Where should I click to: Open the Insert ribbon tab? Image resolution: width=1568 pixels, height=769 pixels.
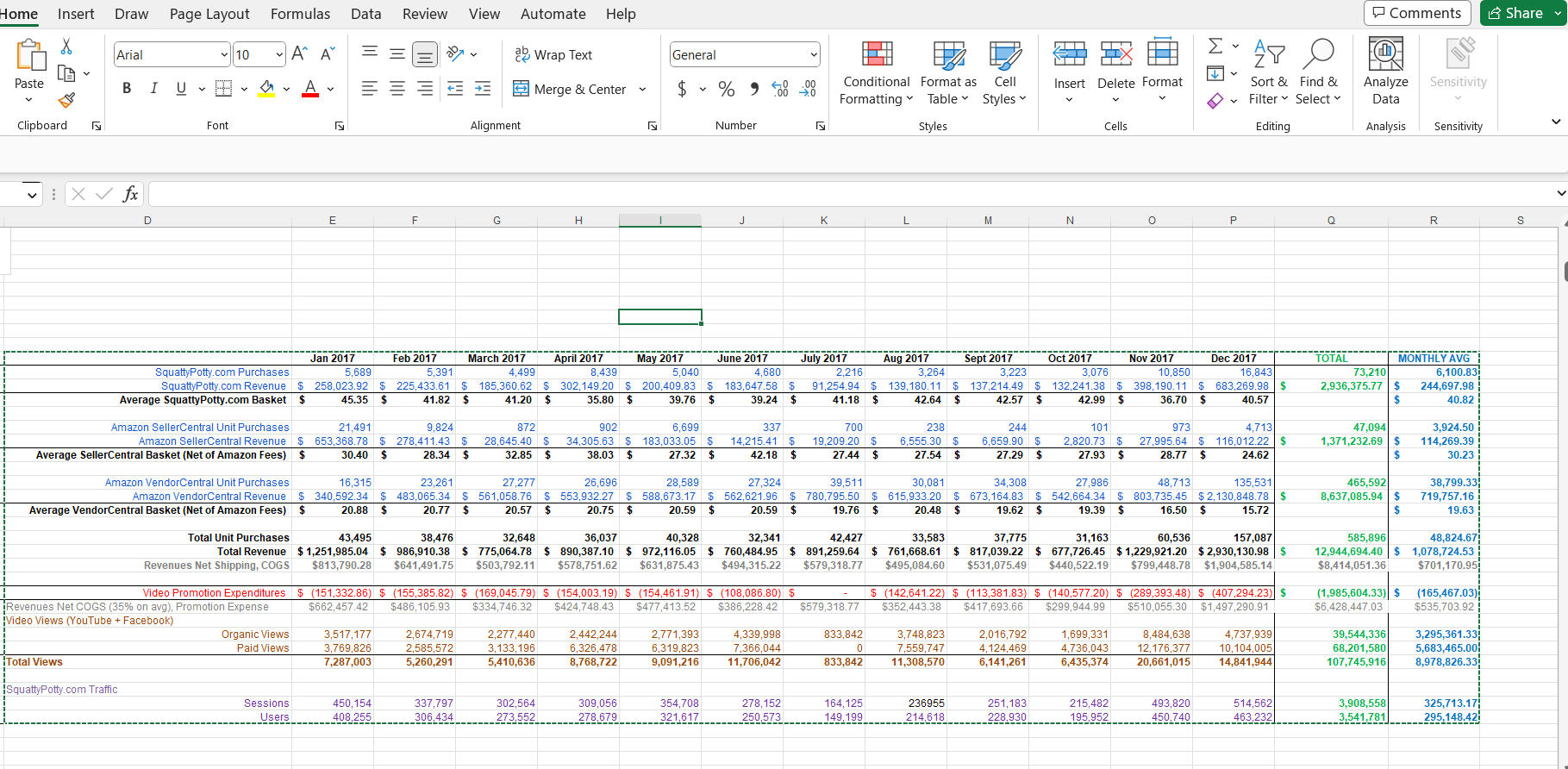pos(76,14)
